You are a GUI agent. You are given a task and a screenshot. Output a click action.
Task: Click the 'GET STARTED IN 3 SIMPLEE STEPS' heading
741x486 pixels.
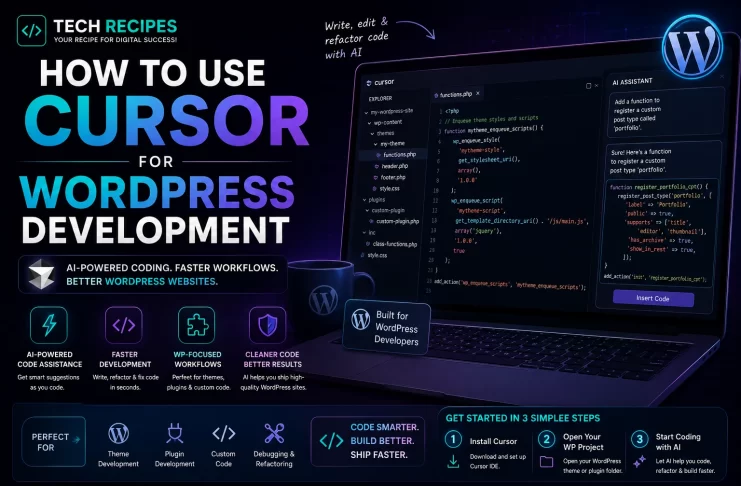point(523,418)
